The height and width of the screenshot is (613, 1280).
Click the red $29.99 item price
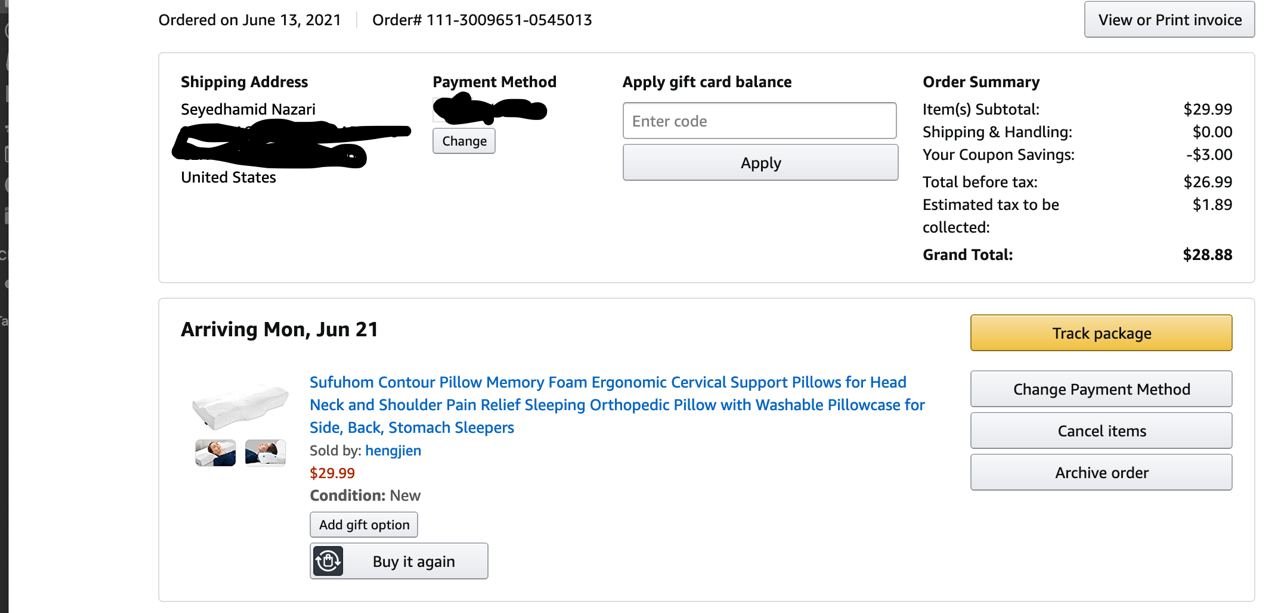332,473
